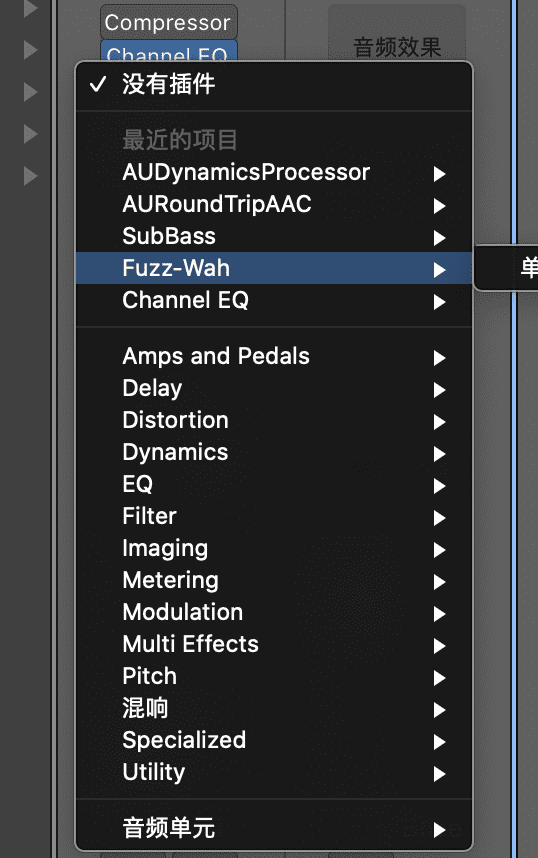The height and width of the screenshot is (858, 538).
Task: Open the EQ category arrow
Action: pyautogui.click(x=439, y=486)
